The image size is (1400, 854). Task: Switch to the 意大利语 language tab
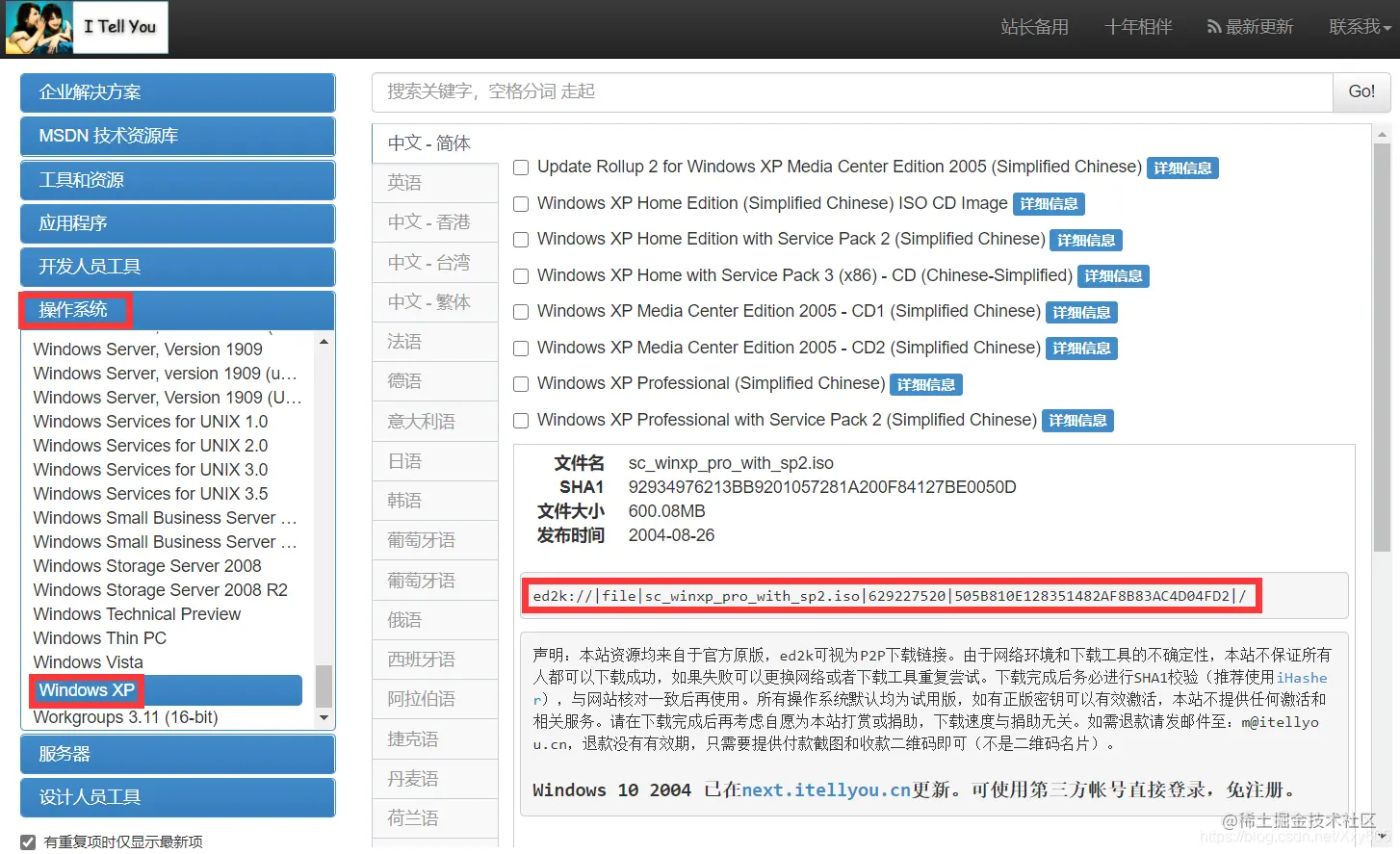(x=434, y=421)
